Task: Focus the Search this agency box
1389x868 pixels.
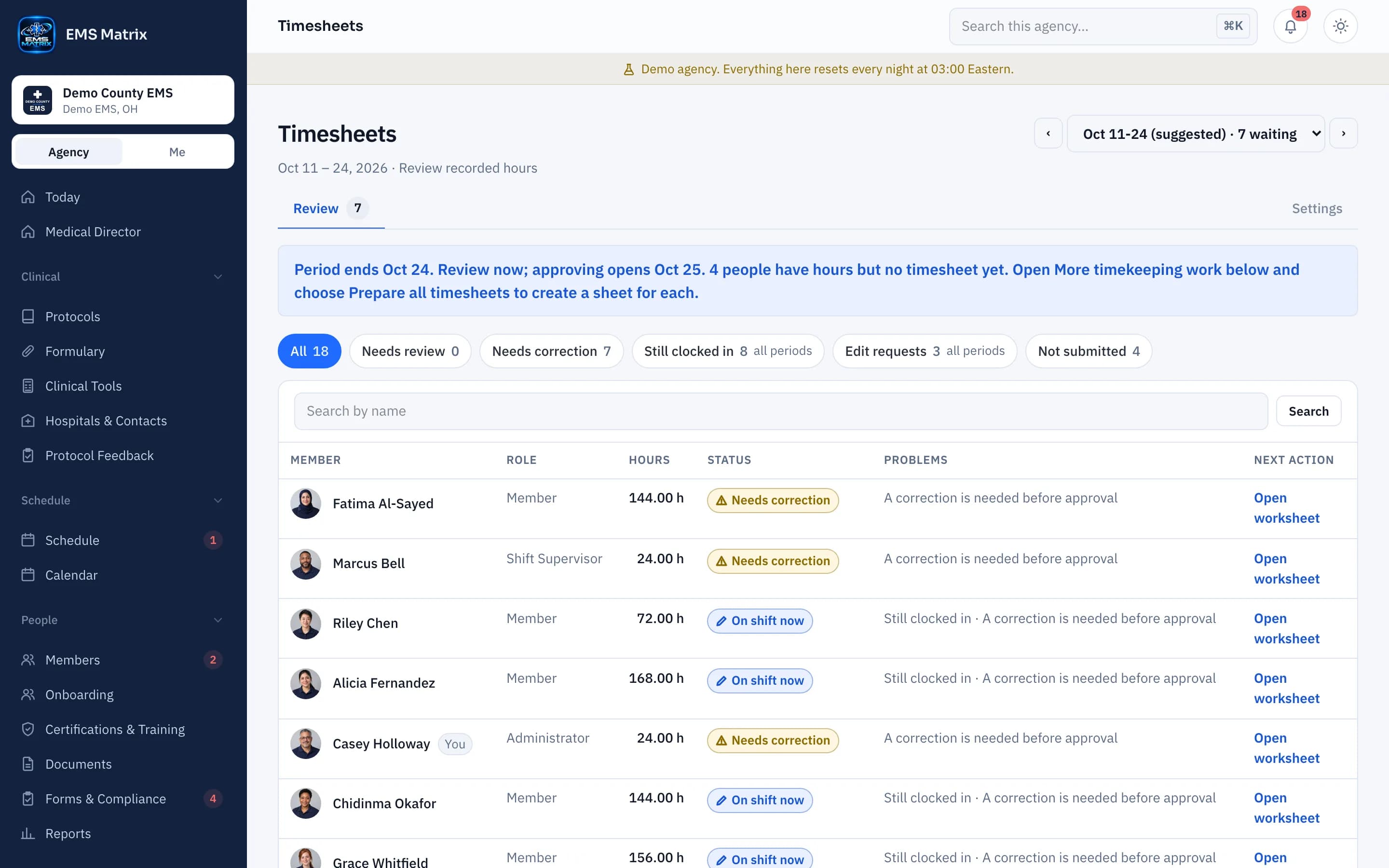Action: pos(1103,27)
